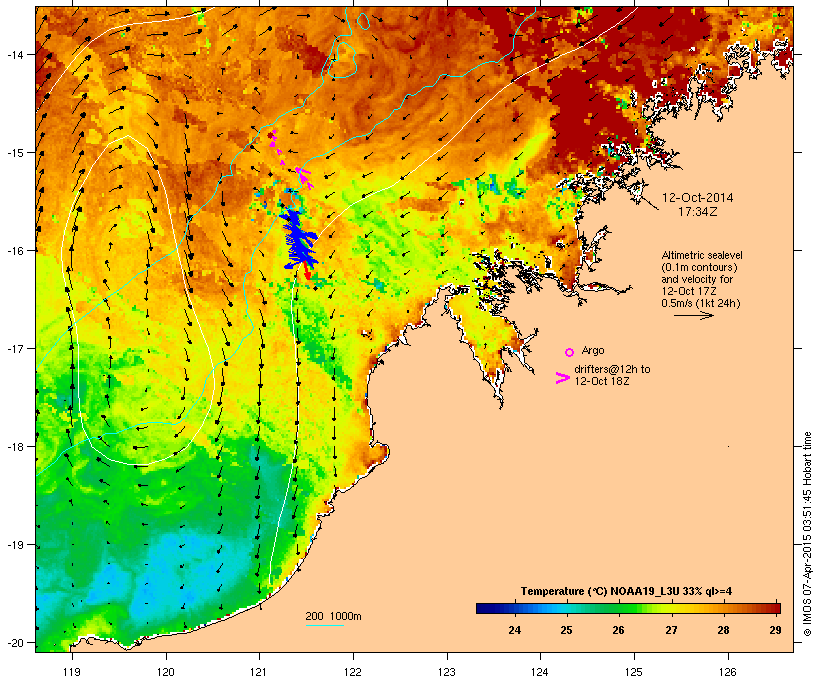Click the latitude axis label '-14'
The height and width of the screenshot is (680, 820).
(x=14, y=54)
